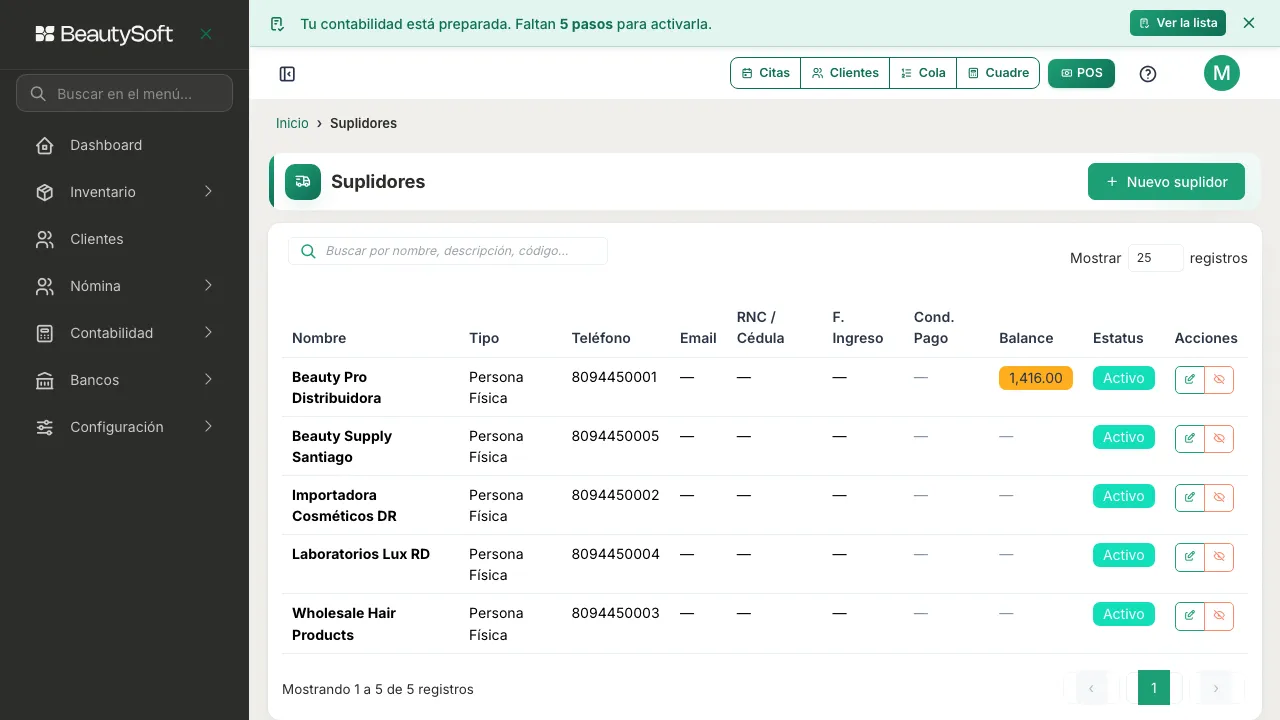This screenshot has height=720, width=1280.
Task: Deactivate Beauty Pro Distribuidora via eye-slash
Action: [x=1219, y=380]
